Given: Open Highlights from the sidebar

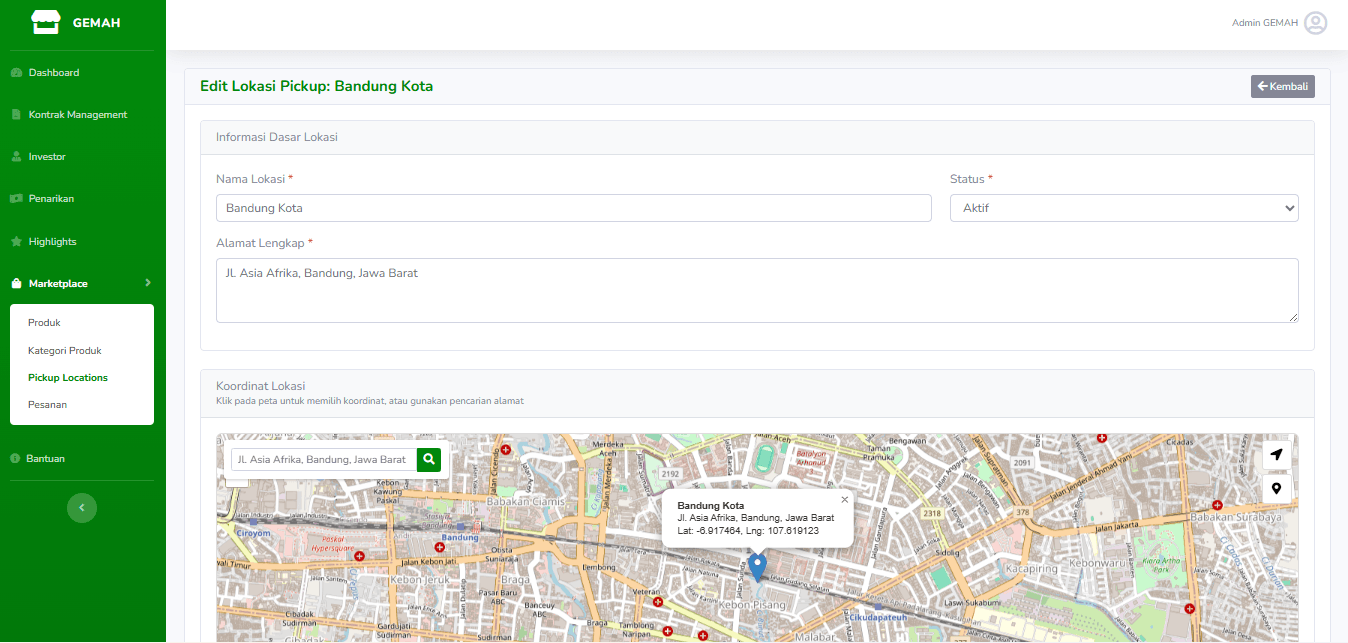Looking at the screenshot, I should point(52,242).
